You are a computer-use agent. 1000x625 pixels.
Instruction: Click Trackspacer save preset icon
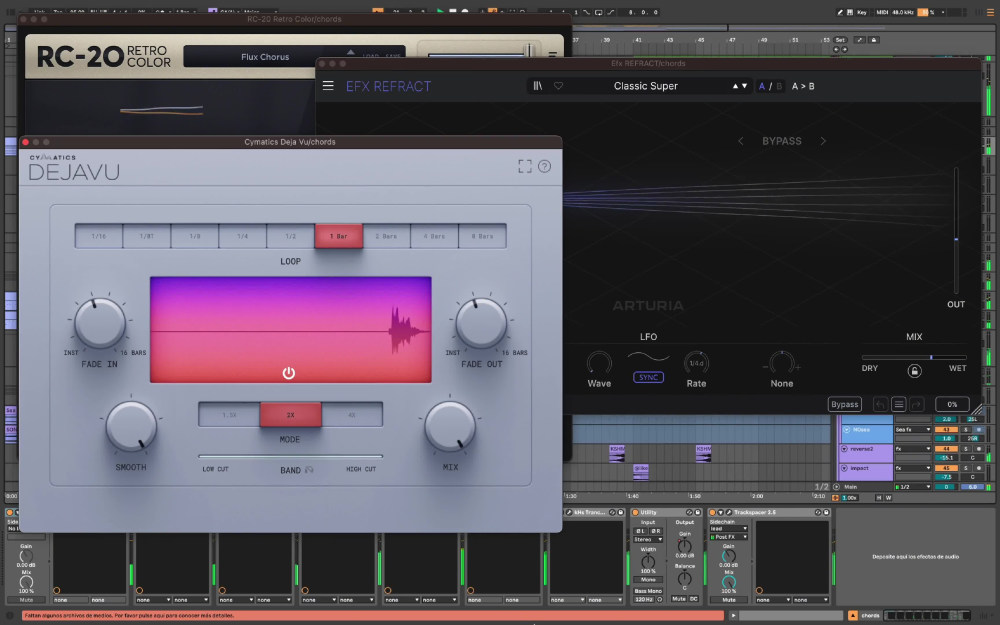(x=826, y=512)
